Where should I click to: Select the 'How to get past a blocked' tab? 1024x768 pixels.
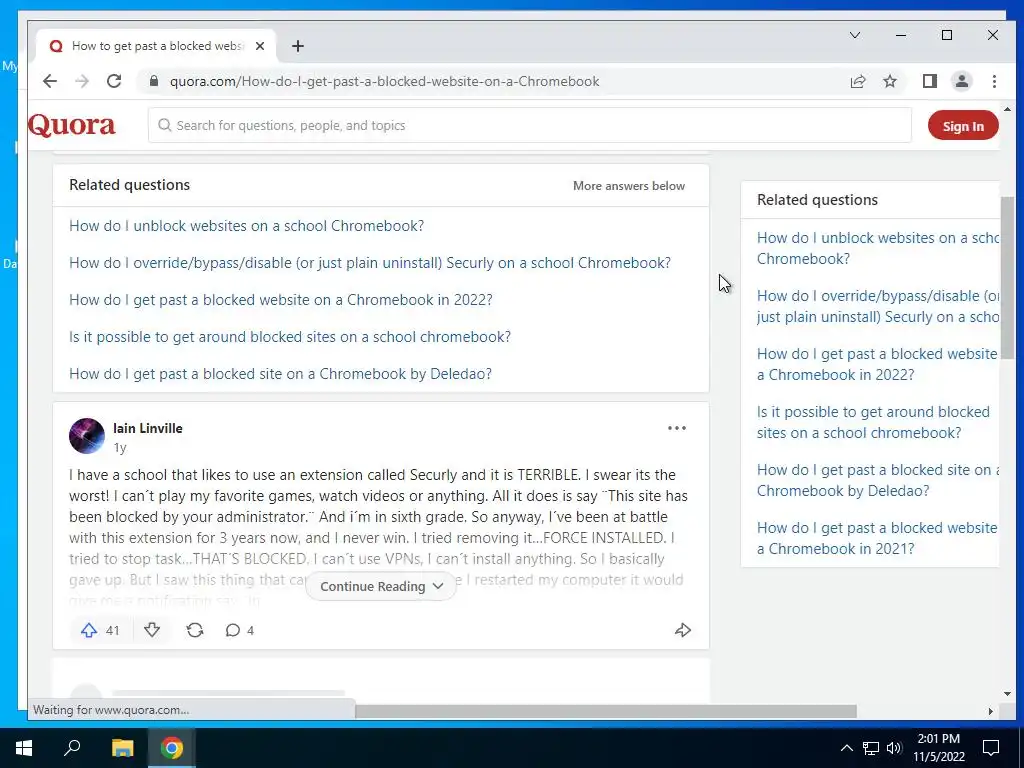coord(157,46)
